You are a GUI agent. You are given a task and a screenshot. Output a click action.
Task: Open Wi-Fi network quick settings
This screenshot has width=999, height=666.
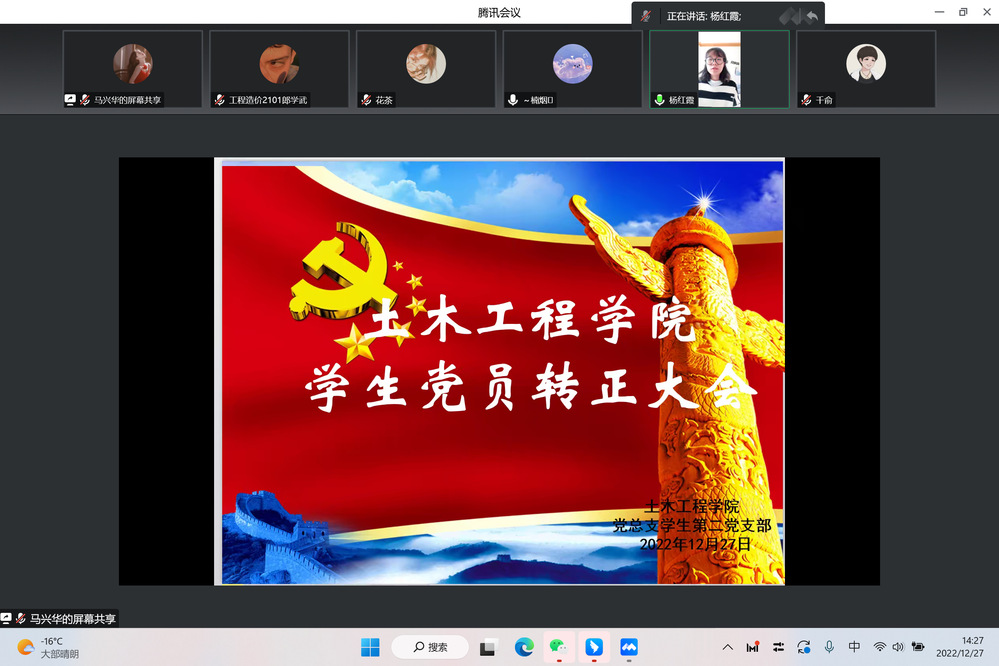coord(880,647)
